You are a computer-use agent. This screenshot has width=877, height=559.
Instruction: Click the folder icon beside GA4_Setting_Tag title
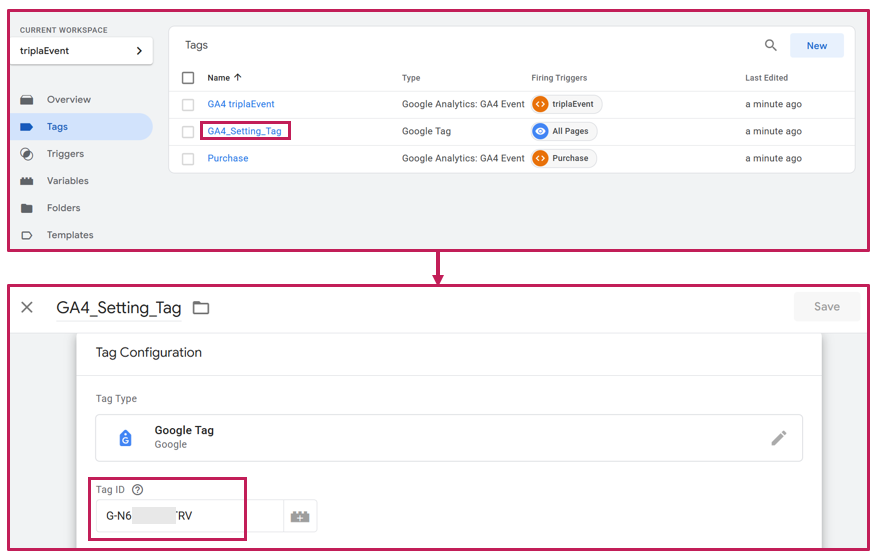pos(201,308)
